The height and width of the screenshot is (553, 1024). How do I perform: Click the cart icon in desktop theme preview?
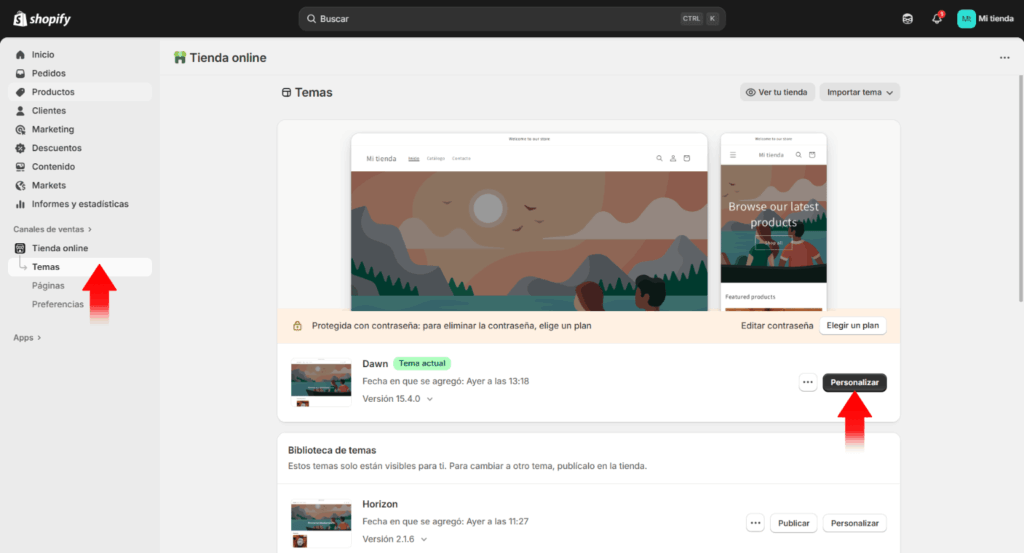point(687,158)
